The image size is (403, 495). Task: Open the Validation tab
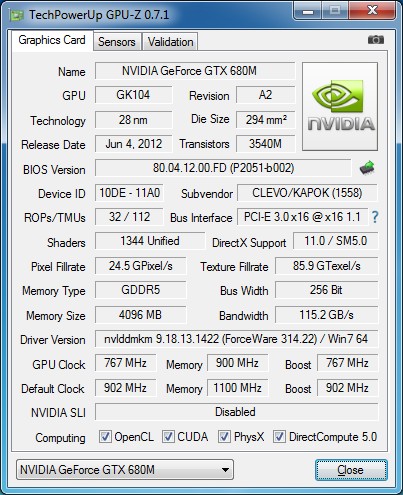coord(170,42)
